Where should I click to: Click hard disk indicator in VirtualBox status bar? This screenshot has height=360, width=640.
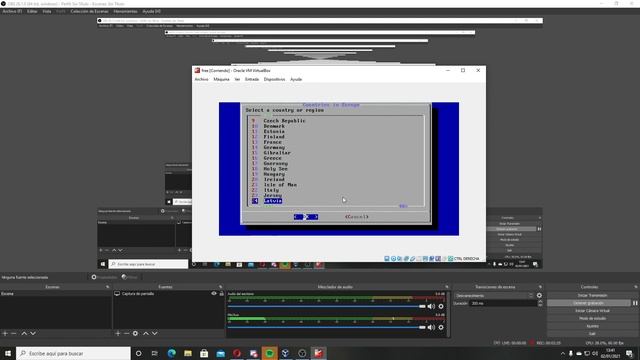coord(387,259)
